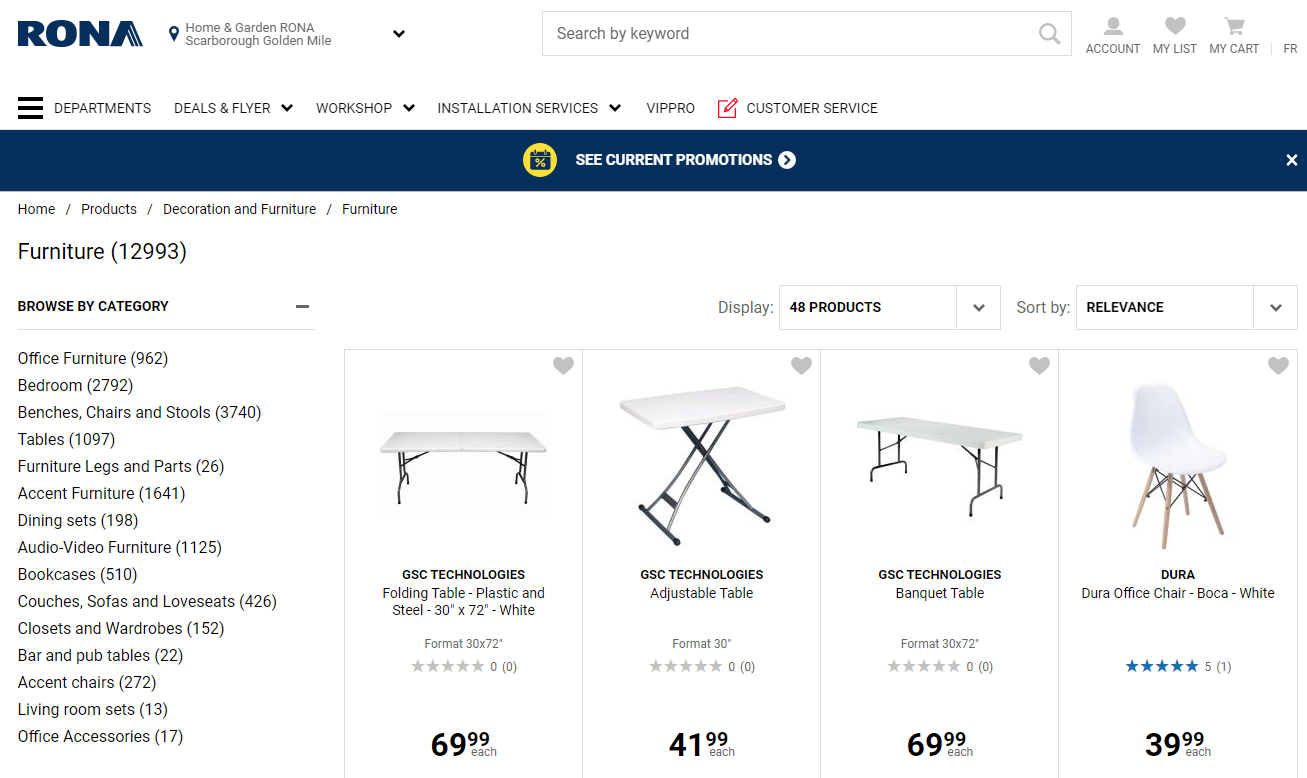Click the RONA logo

pyautogui.click(x=80, y=33)
